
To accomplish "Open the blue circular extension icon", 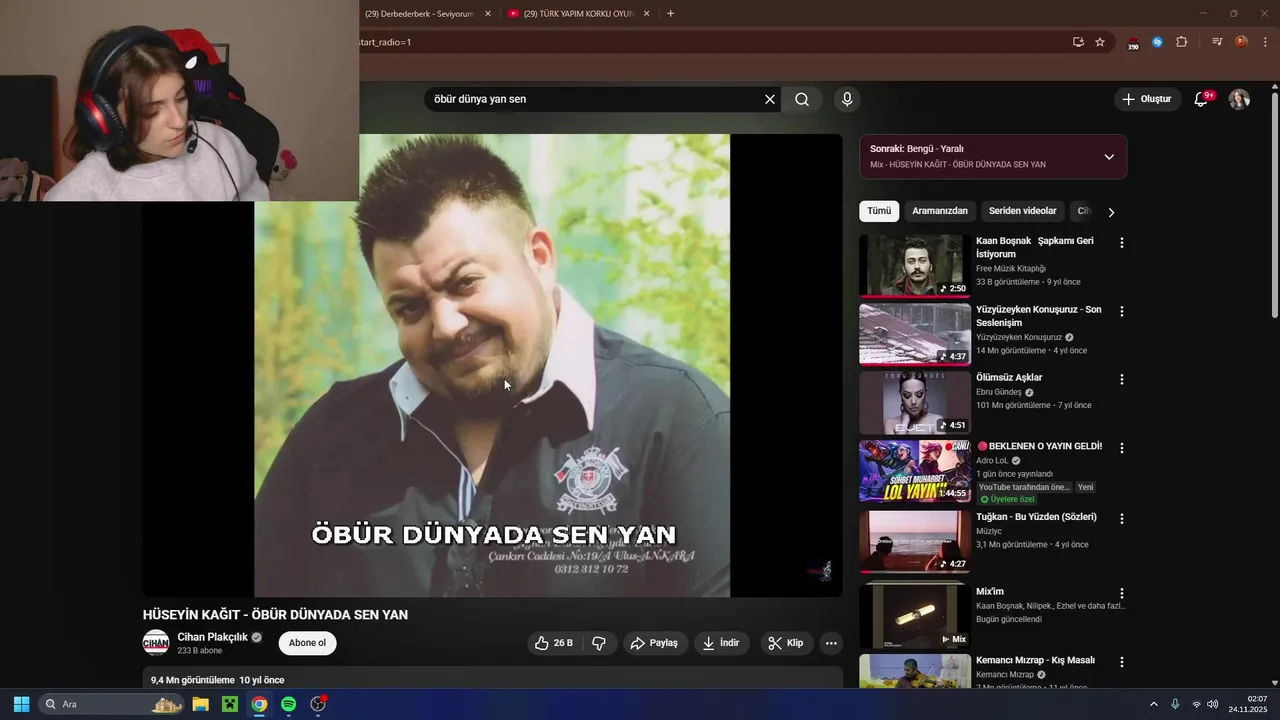I will (x=1157, y=42).
